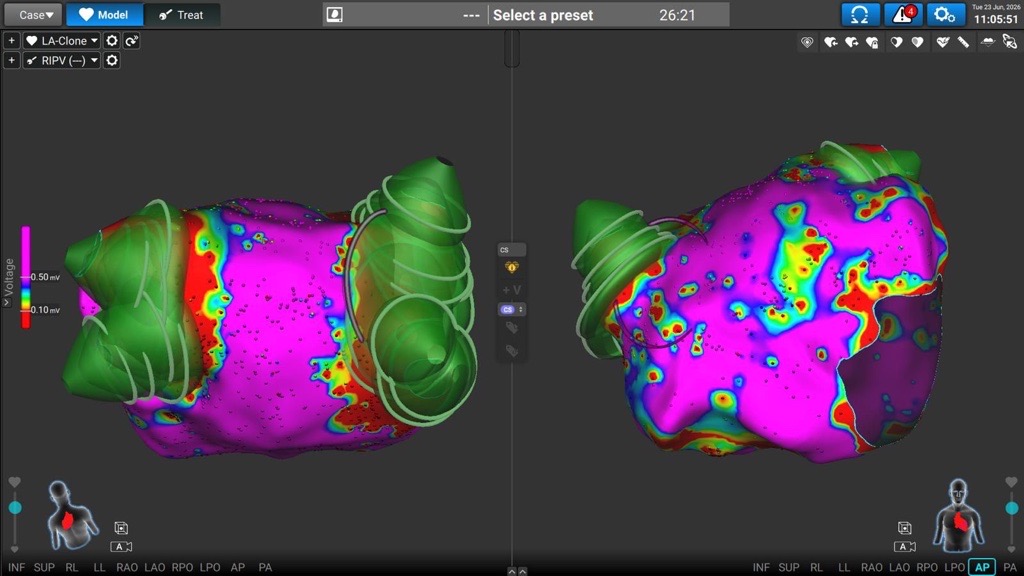
Task: Click the 11:05:51 clock display
Action: (x=995, y=20)
